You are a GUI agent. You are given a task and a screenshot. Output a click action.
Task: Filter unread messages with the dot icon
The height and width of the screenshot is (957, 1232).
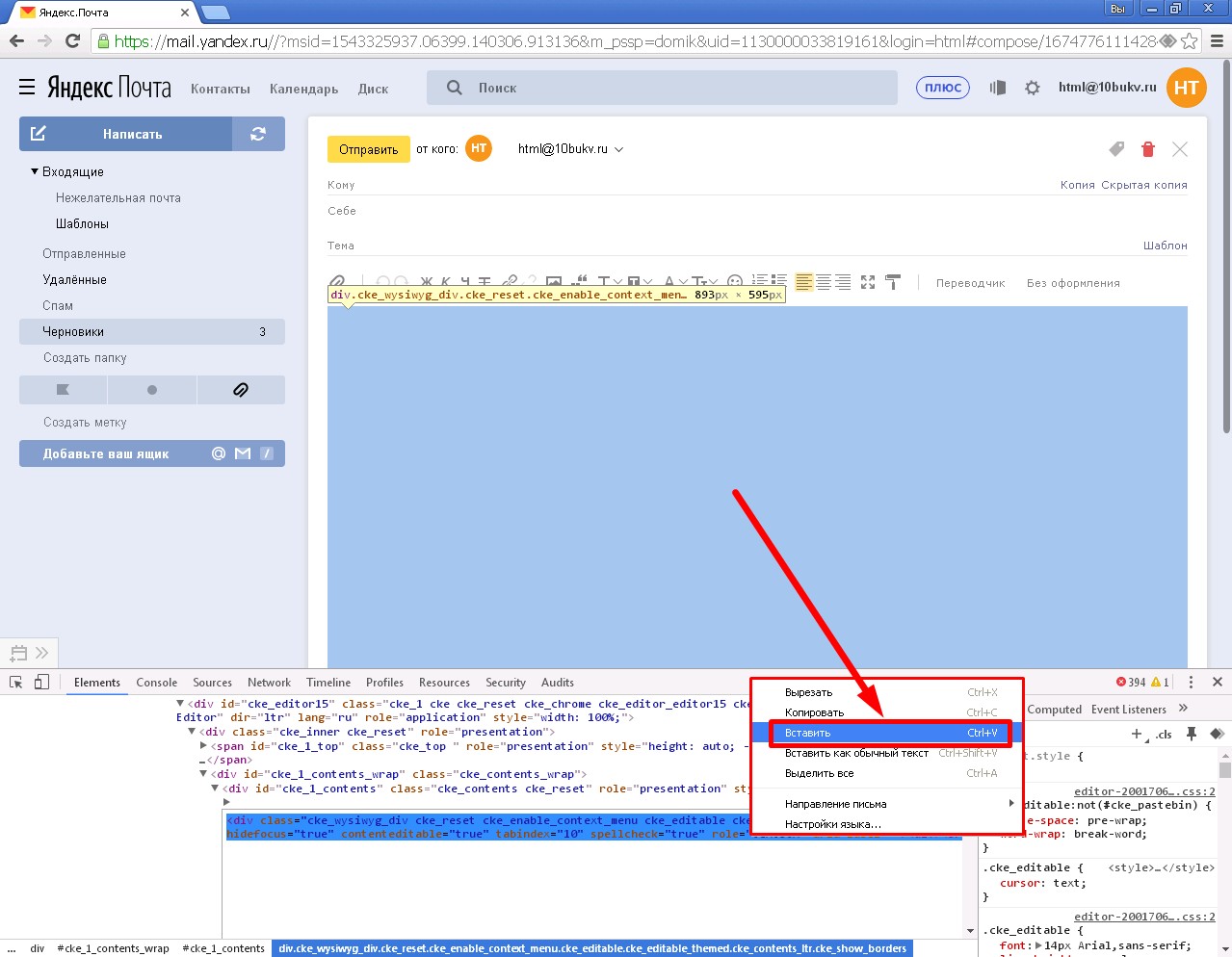[152, 390]
